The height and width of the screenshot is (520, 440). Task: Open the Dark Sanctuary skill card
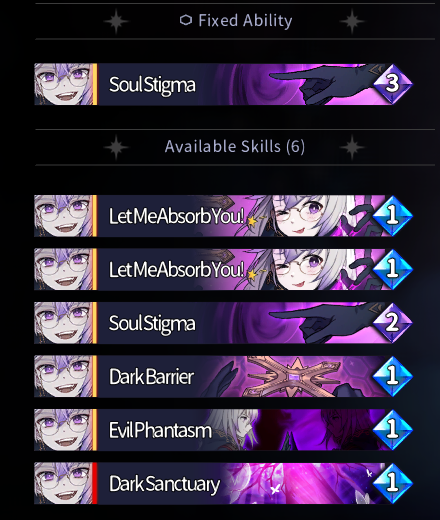pyautogui.click(x=223, y=483)
